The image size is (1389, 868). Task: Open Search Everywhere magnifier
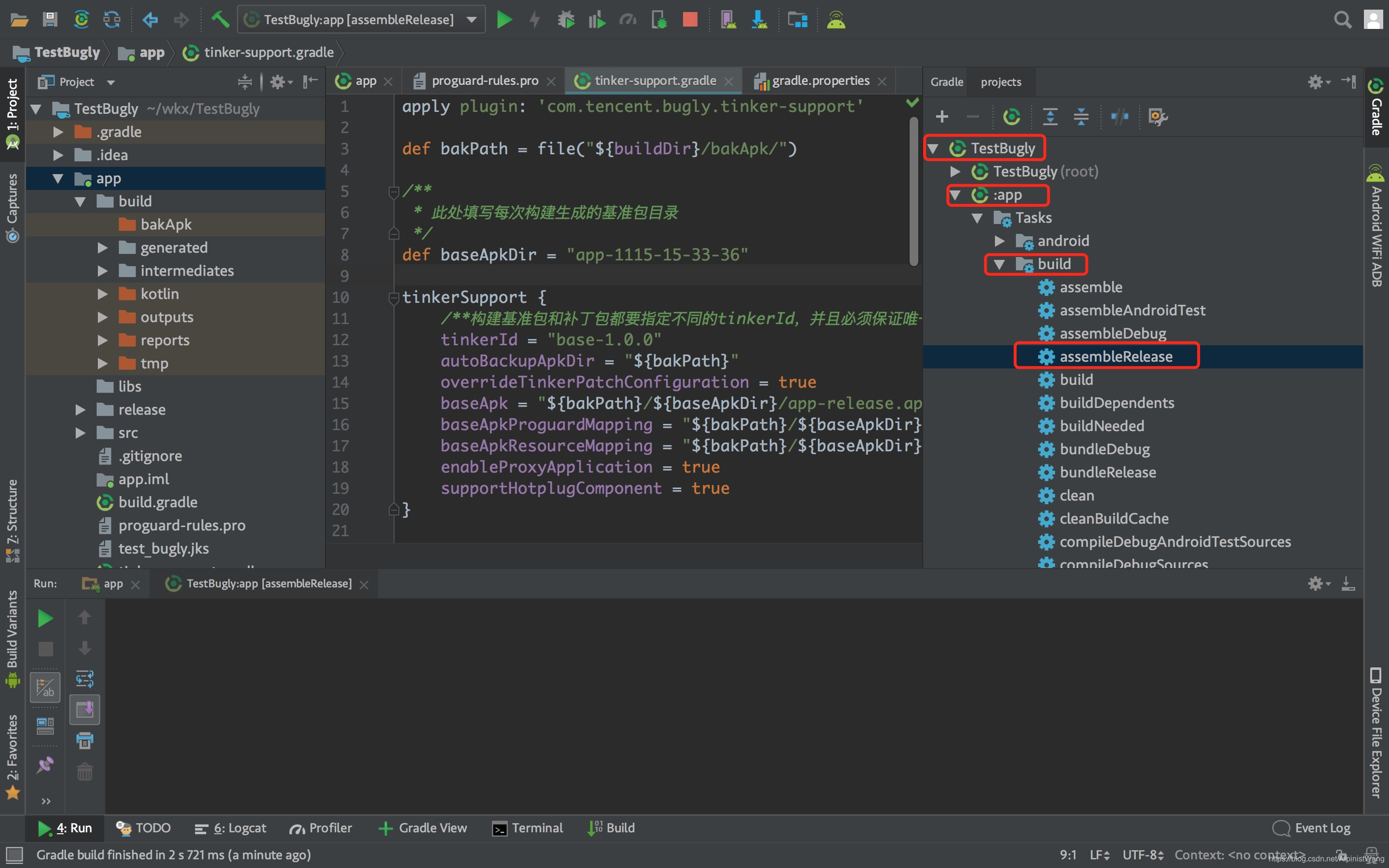pos(1343,20)
